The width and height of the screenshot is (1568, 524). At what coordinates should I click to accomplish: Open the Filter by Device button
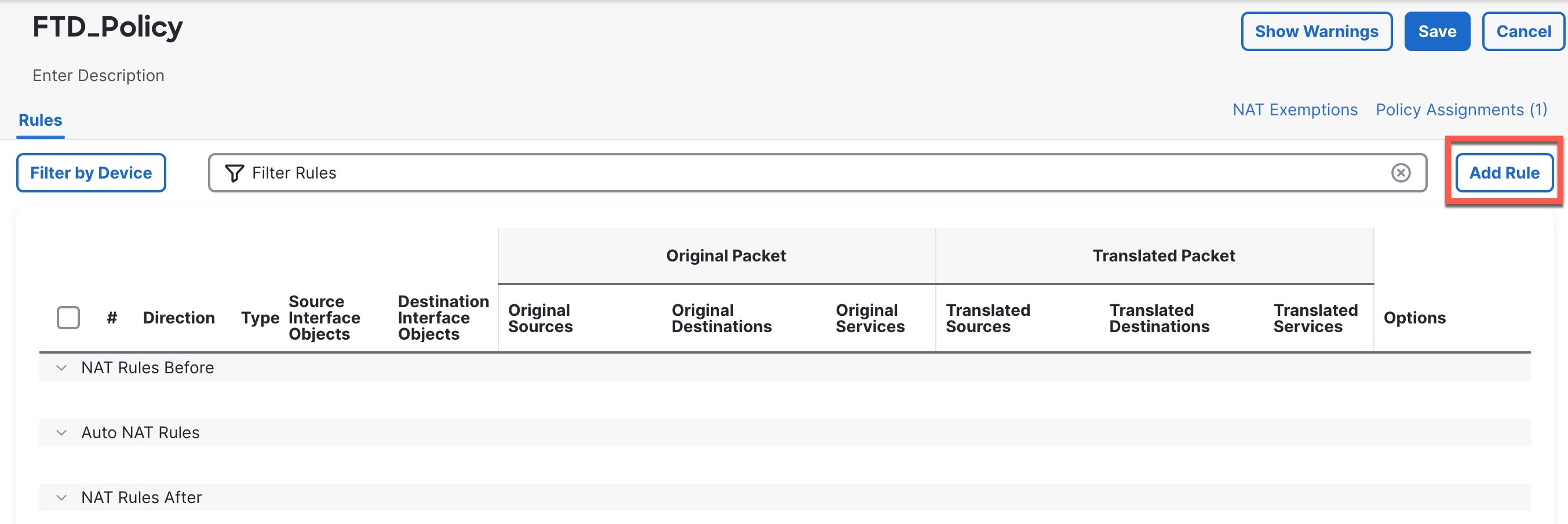pyautogui.click(x=92, y=173)
